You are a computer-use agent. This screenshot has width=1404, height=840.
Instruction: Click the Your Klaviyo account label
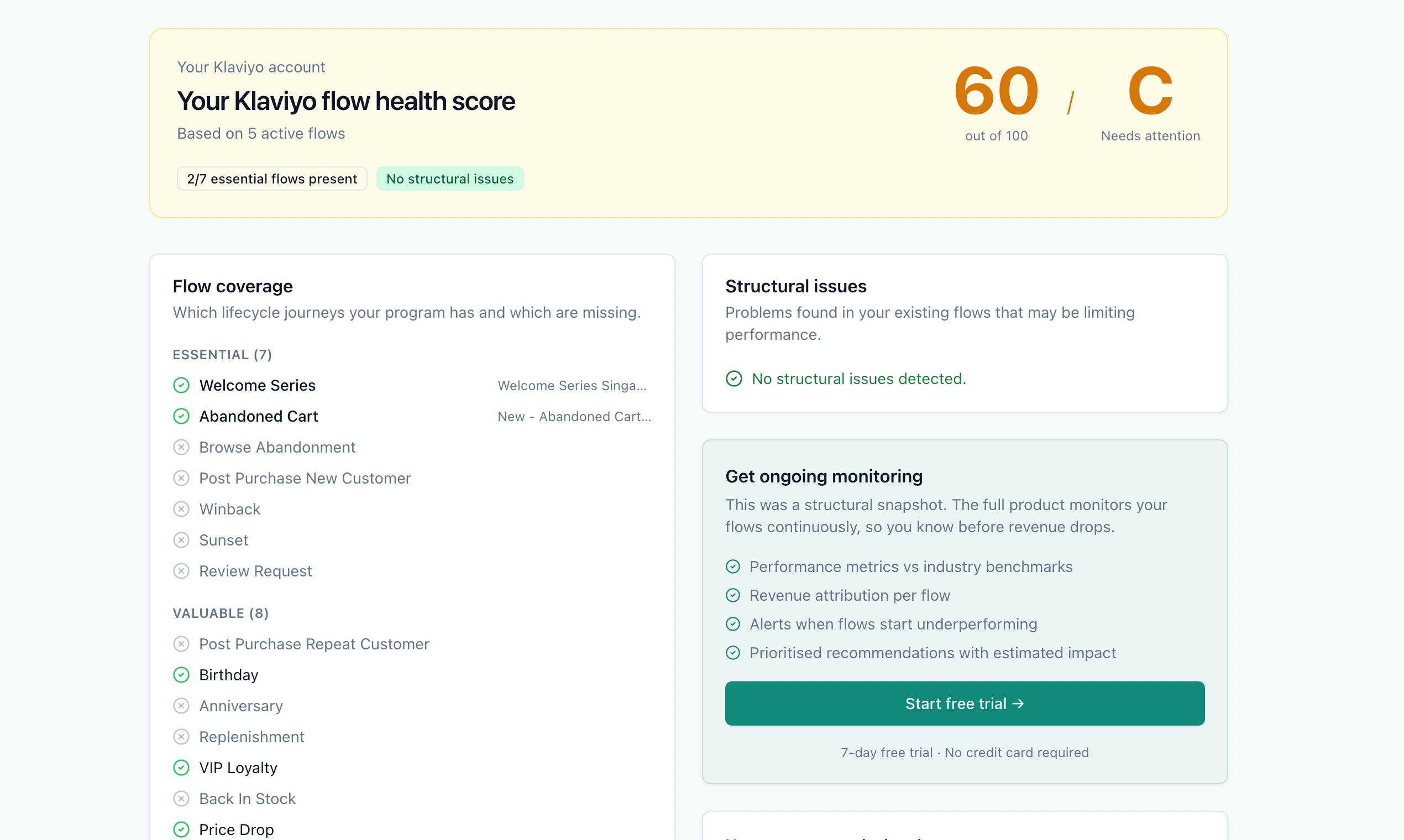click(x=252, y=67)
